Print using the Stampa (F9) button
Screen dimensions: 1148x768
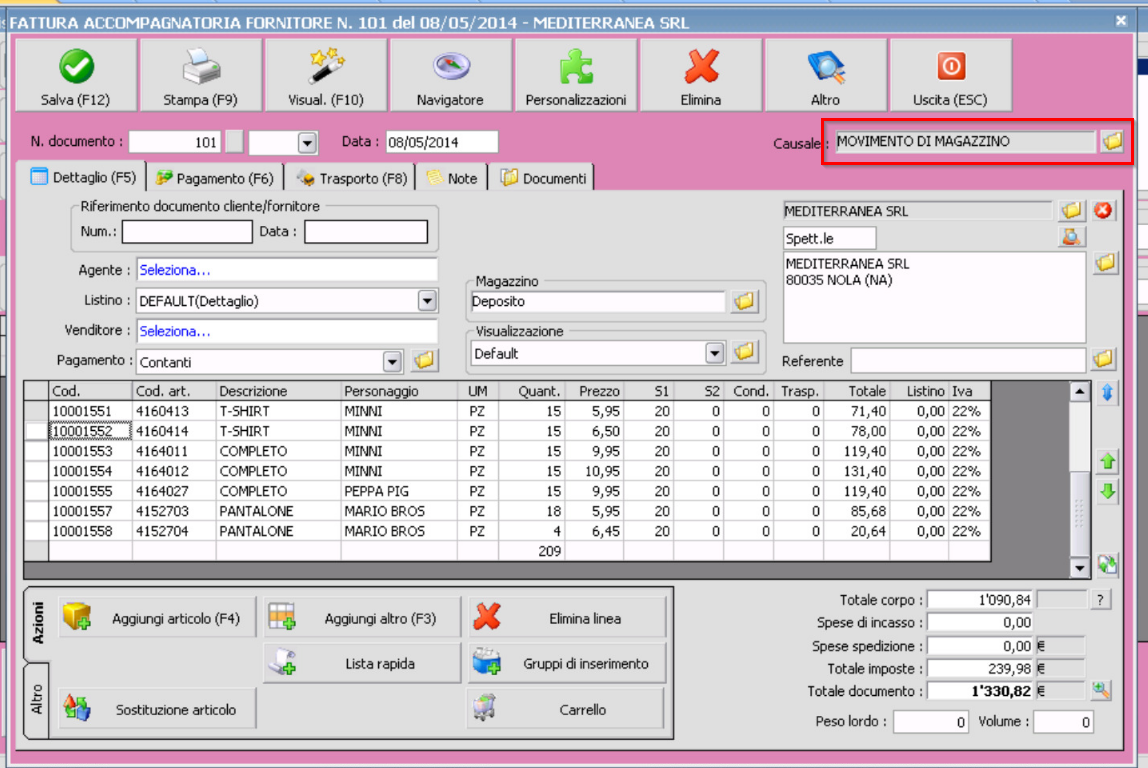pos(201,75)
